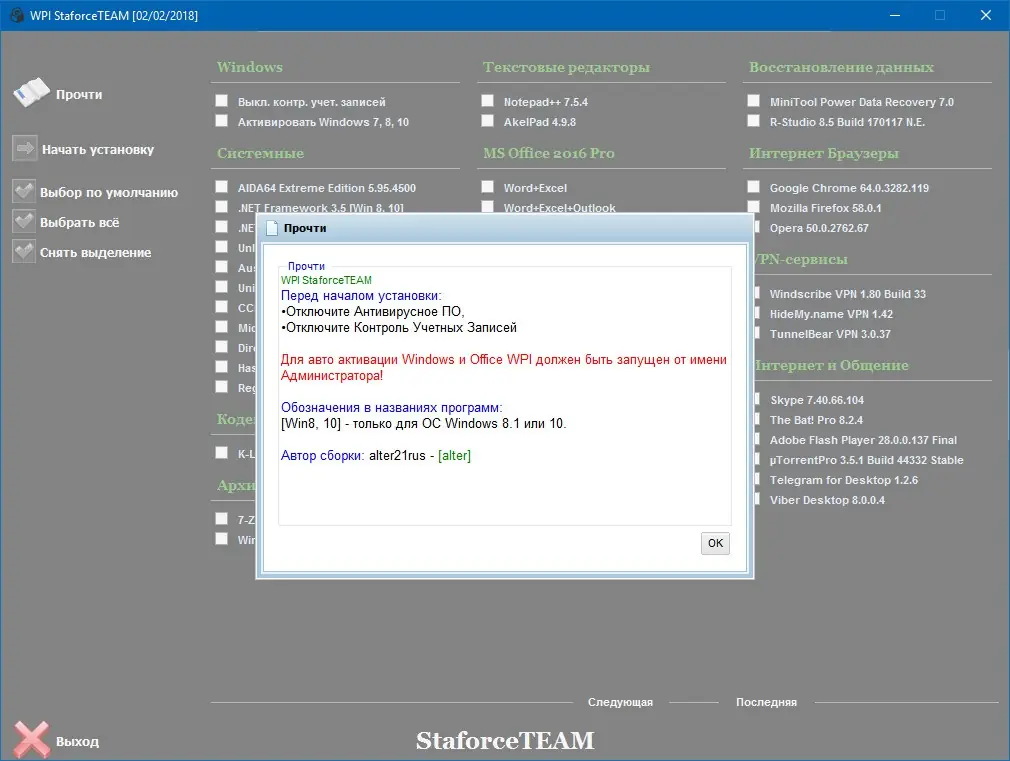Viewport: 1010px width, 761px height.
Task: Check Google Chrome 64.0.3282.119
Action: coord(754,186)
